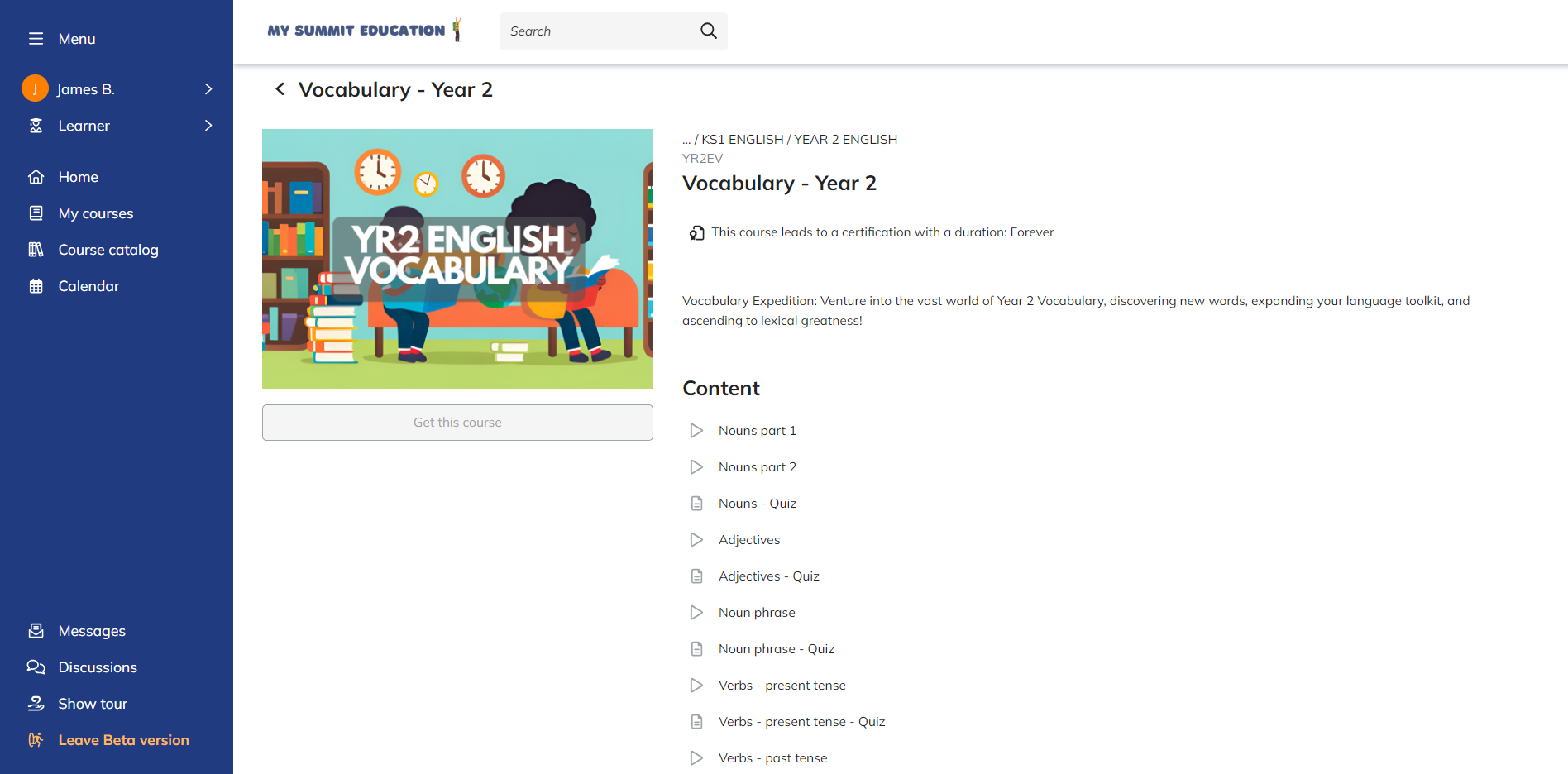
Task: Click the Course catalog books icon
Action: tap(36, 250)
